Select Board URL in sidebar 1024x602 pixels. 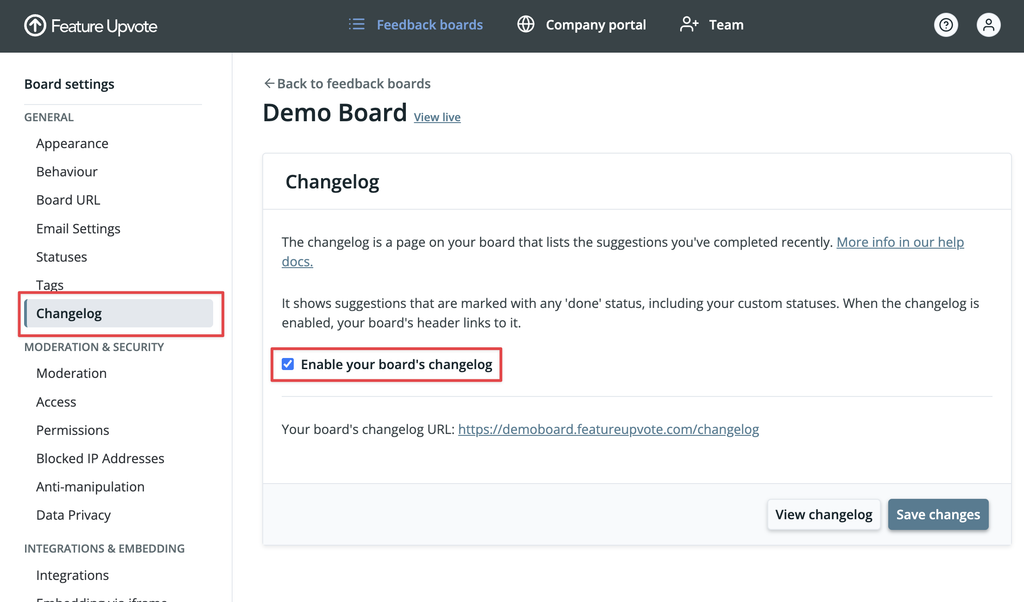click(68, 200)
